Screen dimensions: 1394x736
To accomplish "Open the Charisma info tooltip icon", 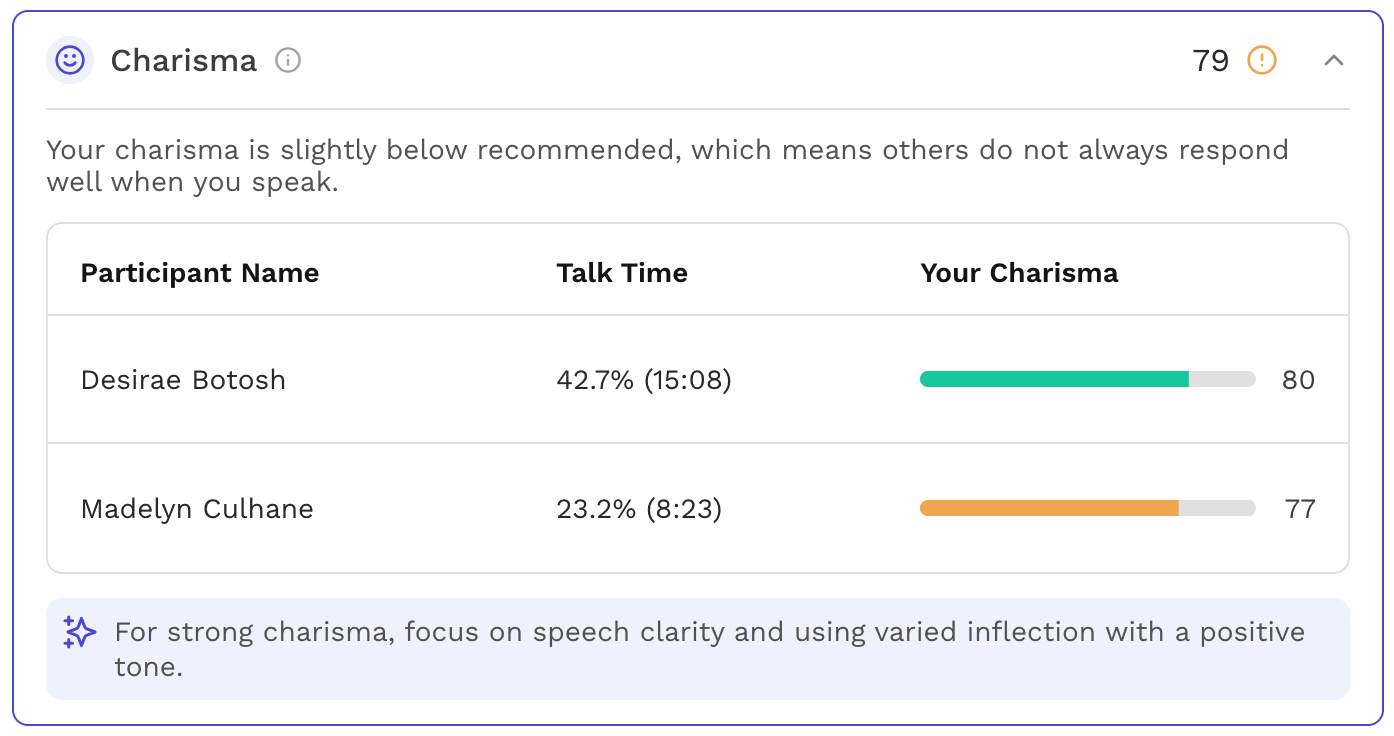I will tap(288, 61).
